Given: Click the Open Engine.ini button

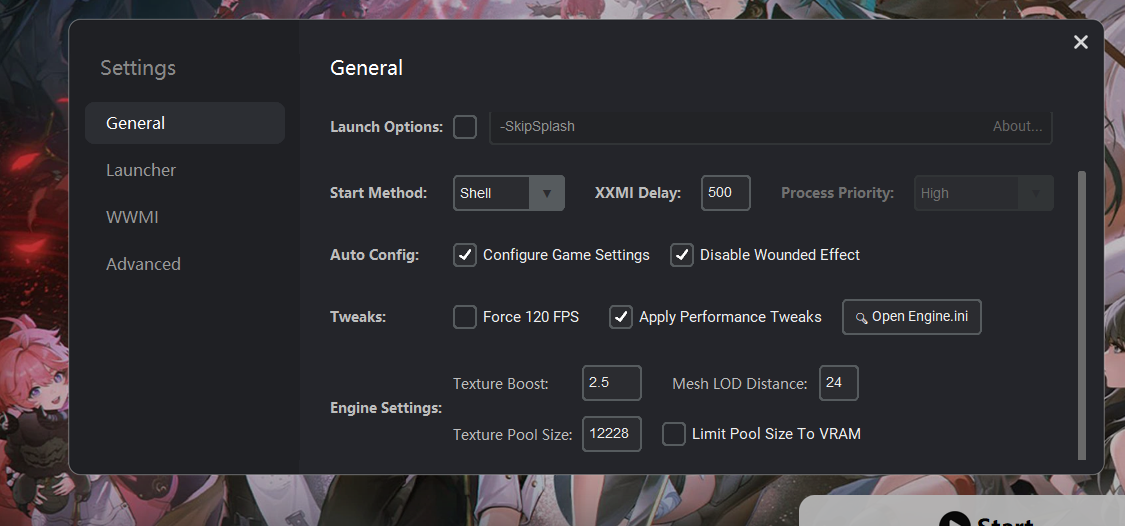Looking at the screenshot, I should click(912, 316).
